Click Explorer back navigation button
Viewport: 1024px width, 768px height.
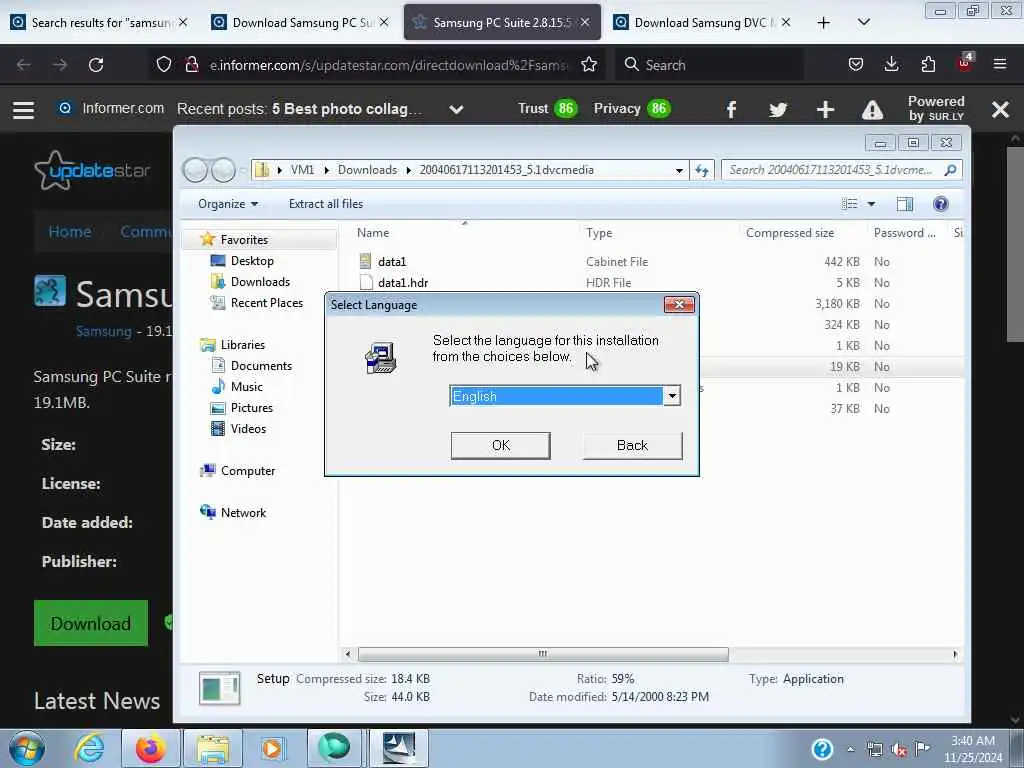[195, 170]
